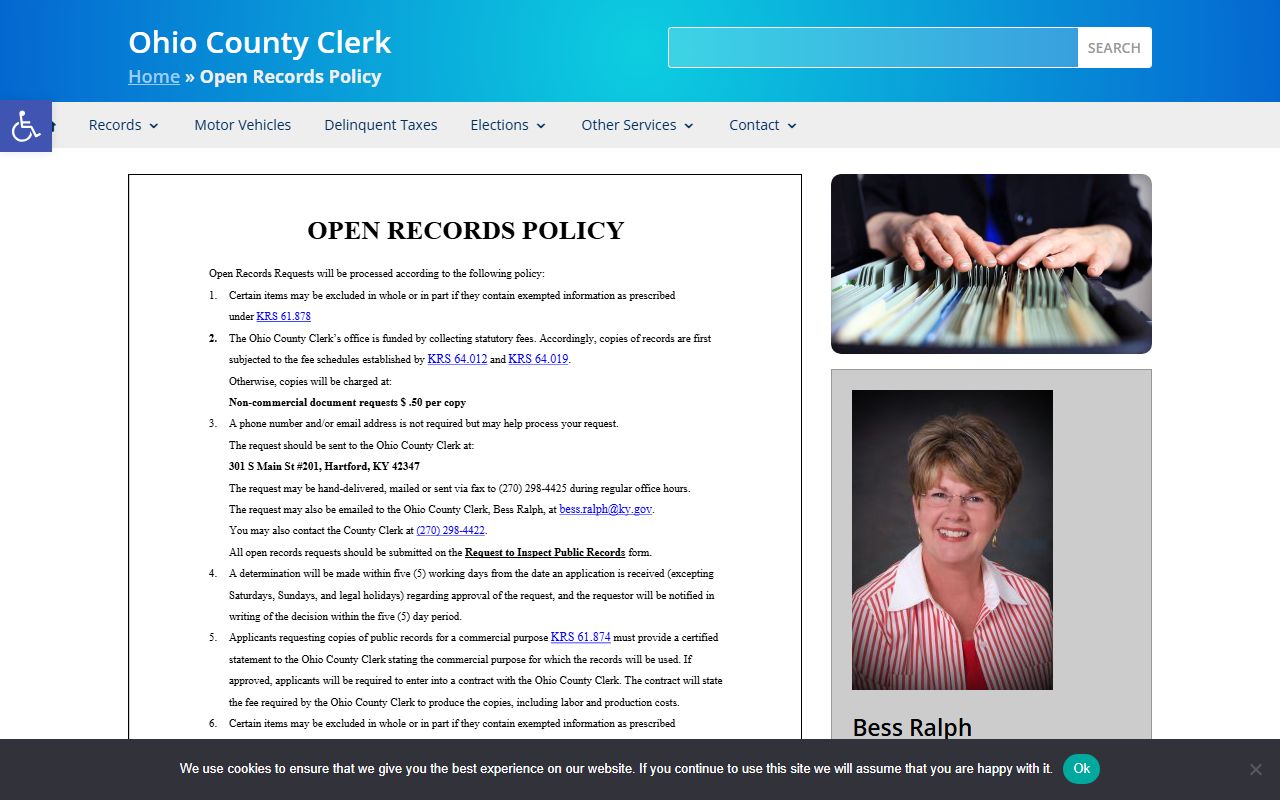This screenshot has width=1280, height=800.
Task: Open the Ohio County Clerk site title
Action: tap(259, 42)
